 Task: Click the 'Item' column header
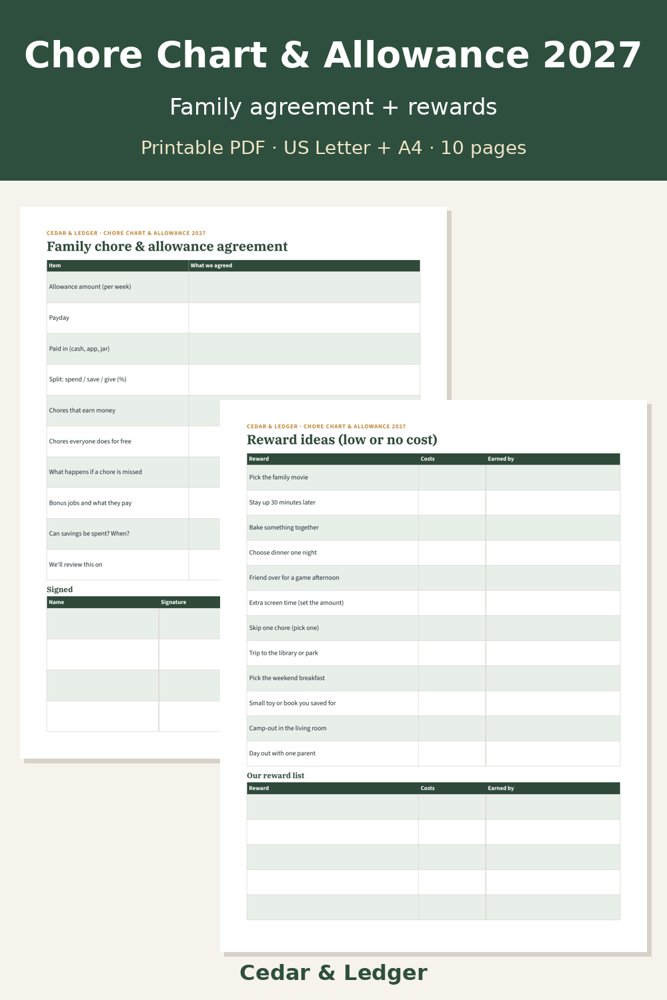tap(55, 265)
